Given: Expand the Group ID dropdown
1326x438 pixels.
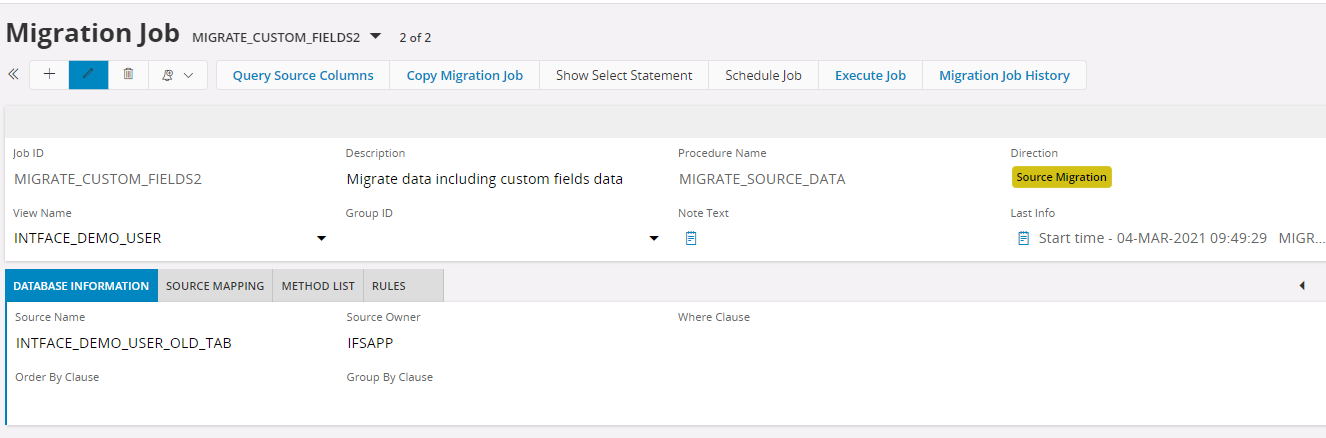Looking at the screenshot, I should [x=654, y=238].
